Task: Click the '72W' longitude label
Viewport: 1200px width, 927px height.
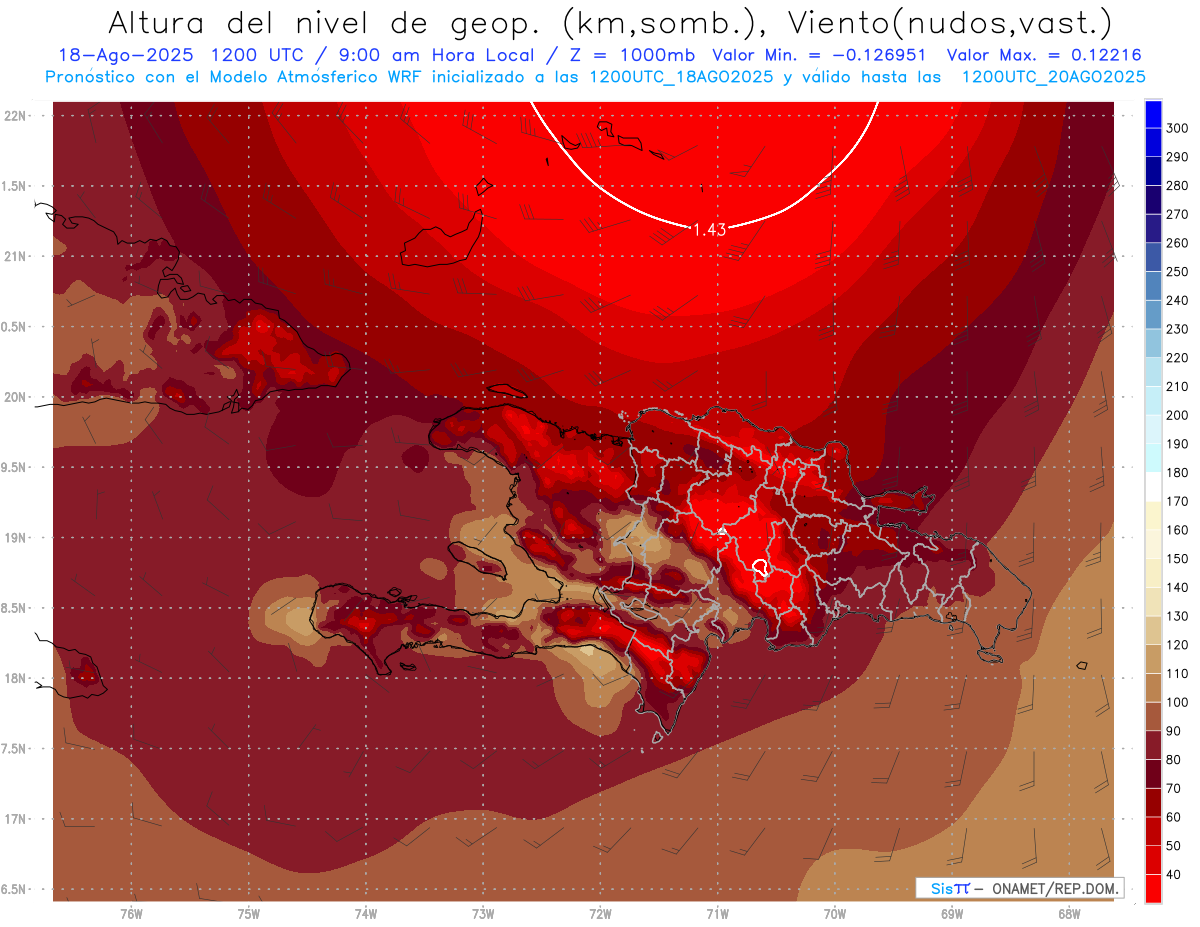Action: click(x=600, y=914)
